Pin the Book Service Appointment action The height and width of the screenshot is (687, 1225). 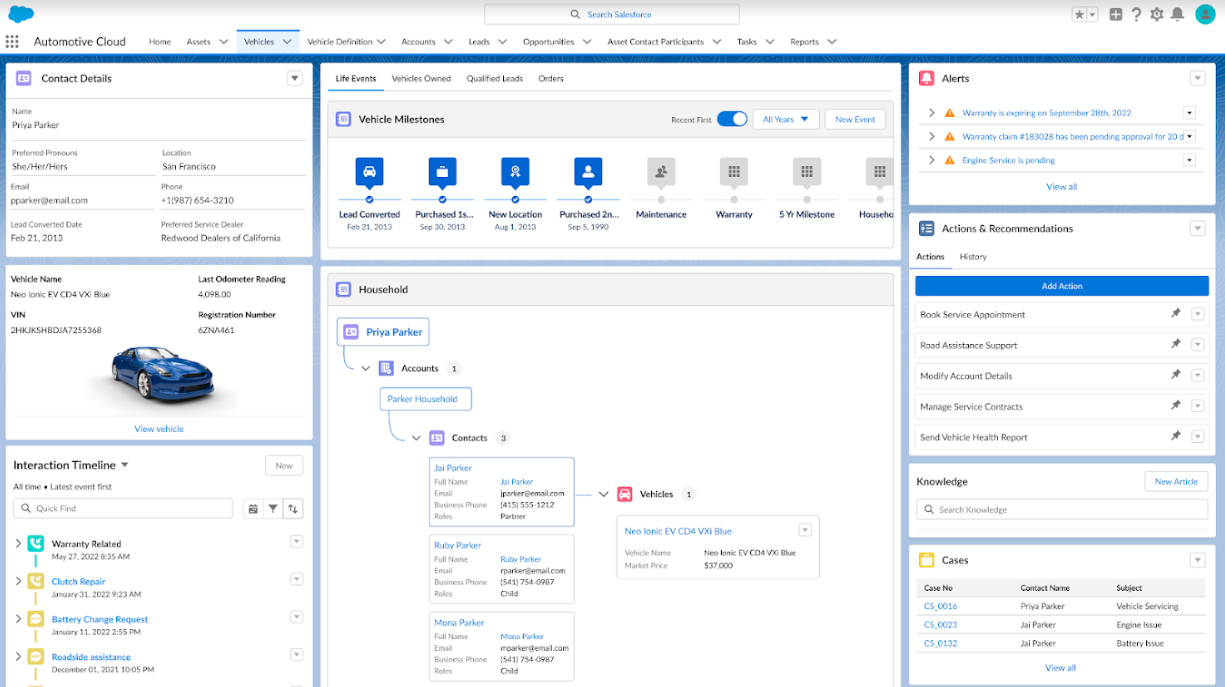point(1176,314)
